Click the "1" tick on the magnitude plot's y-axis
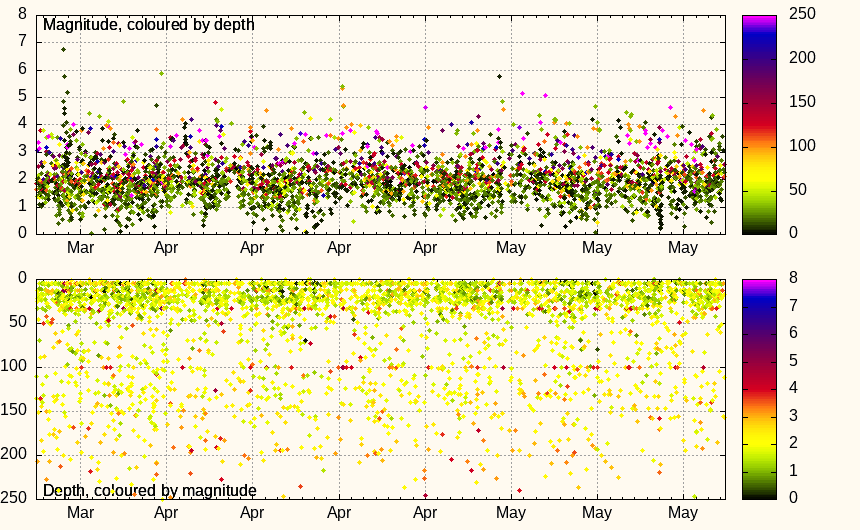Viewport: 860px width, 530px height. tap(22, 205)
